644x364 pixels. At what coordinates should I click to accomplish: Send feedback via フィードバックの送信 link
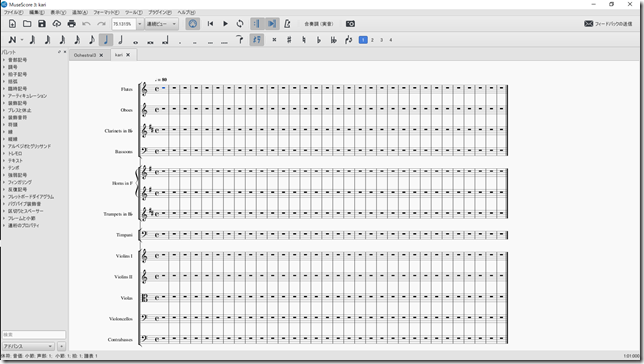pos(608,24)
